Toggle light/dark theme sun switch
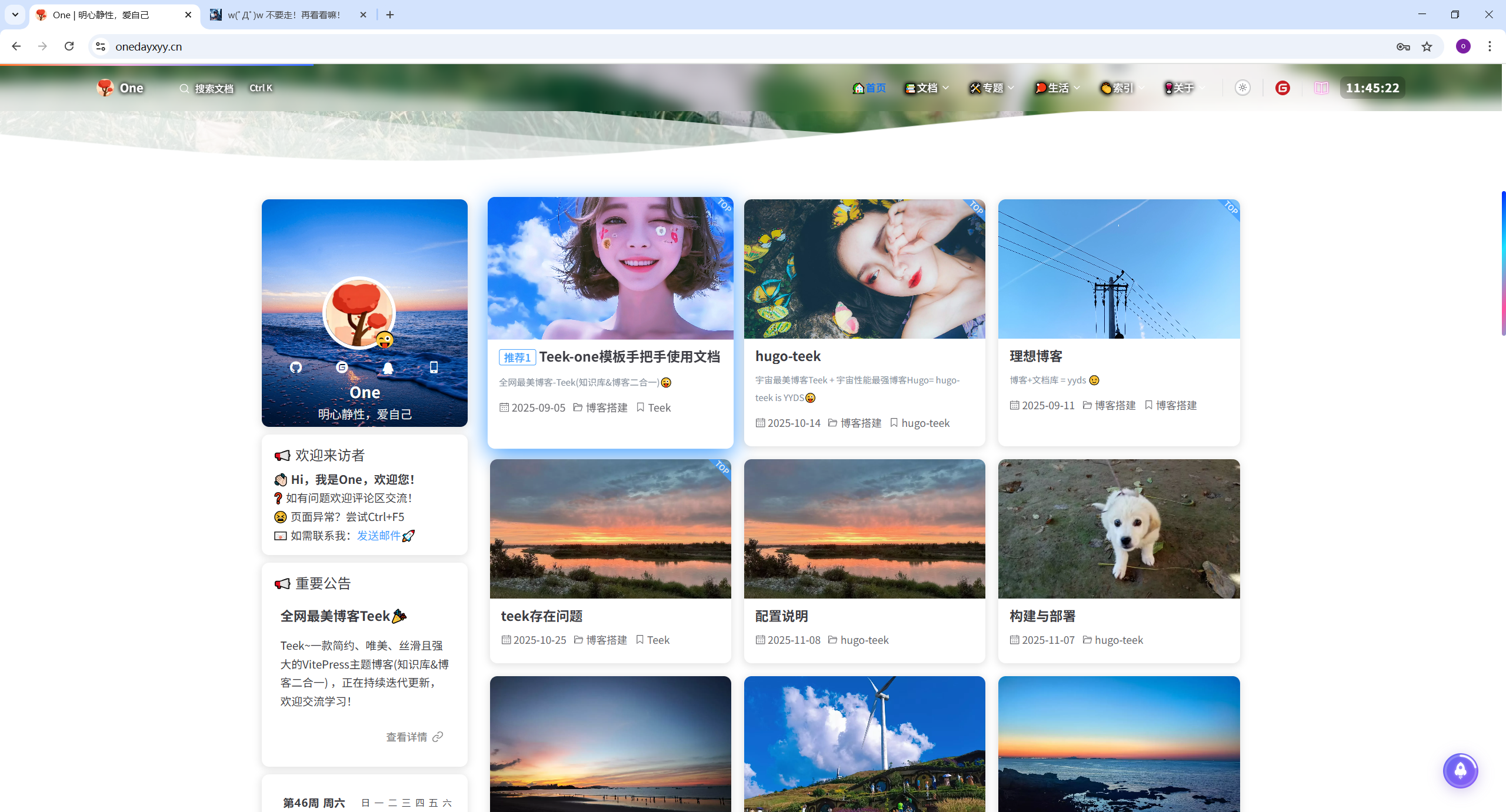1506x812 pixels. [x=1242, y=88]
